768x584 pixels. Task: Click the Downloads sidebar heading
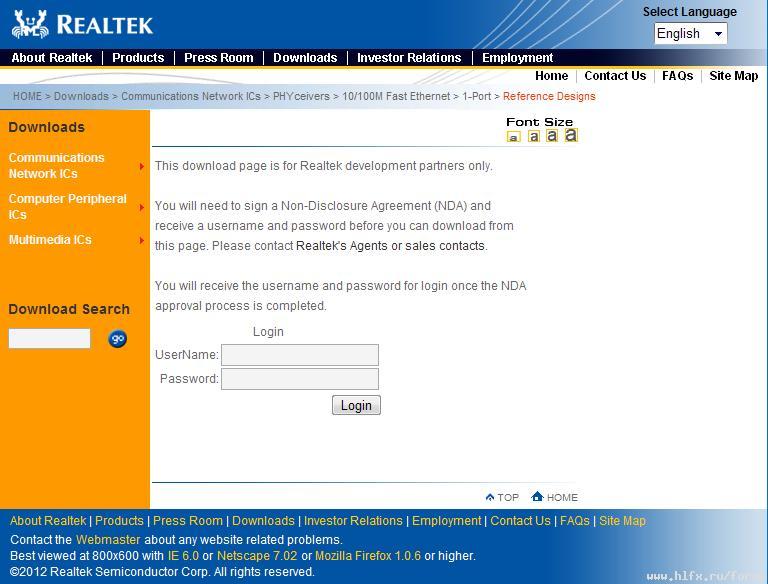pos(47,127)
